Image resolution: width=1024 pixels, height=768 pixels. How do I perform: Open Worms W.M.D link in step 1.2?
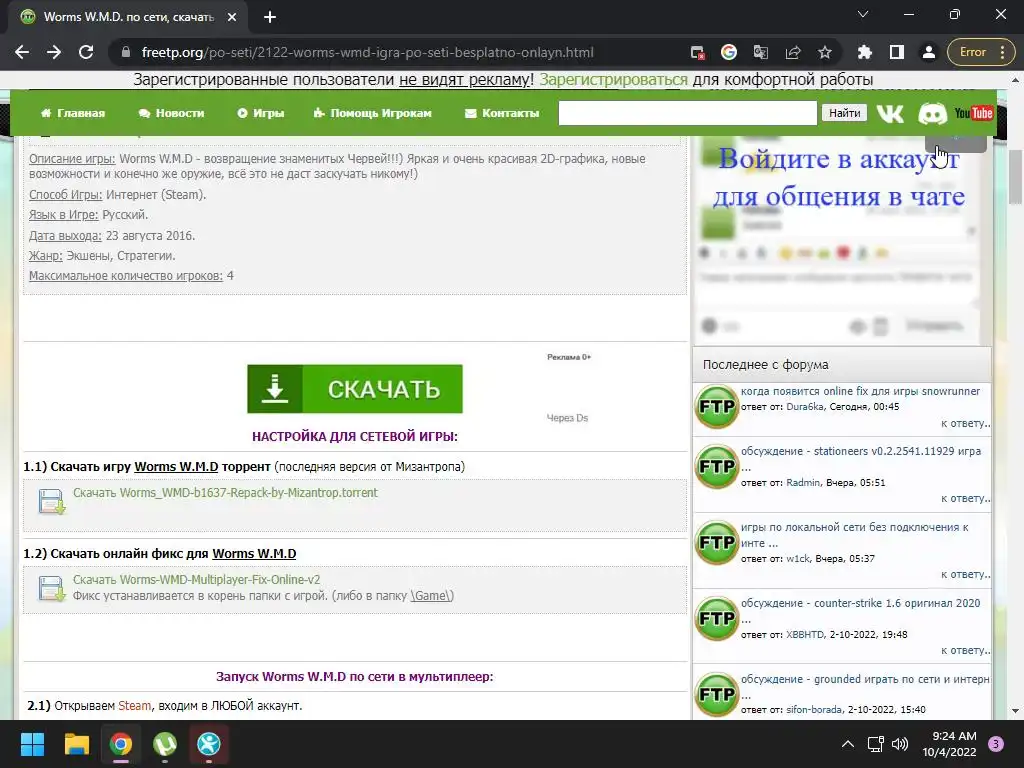[254, 553]
